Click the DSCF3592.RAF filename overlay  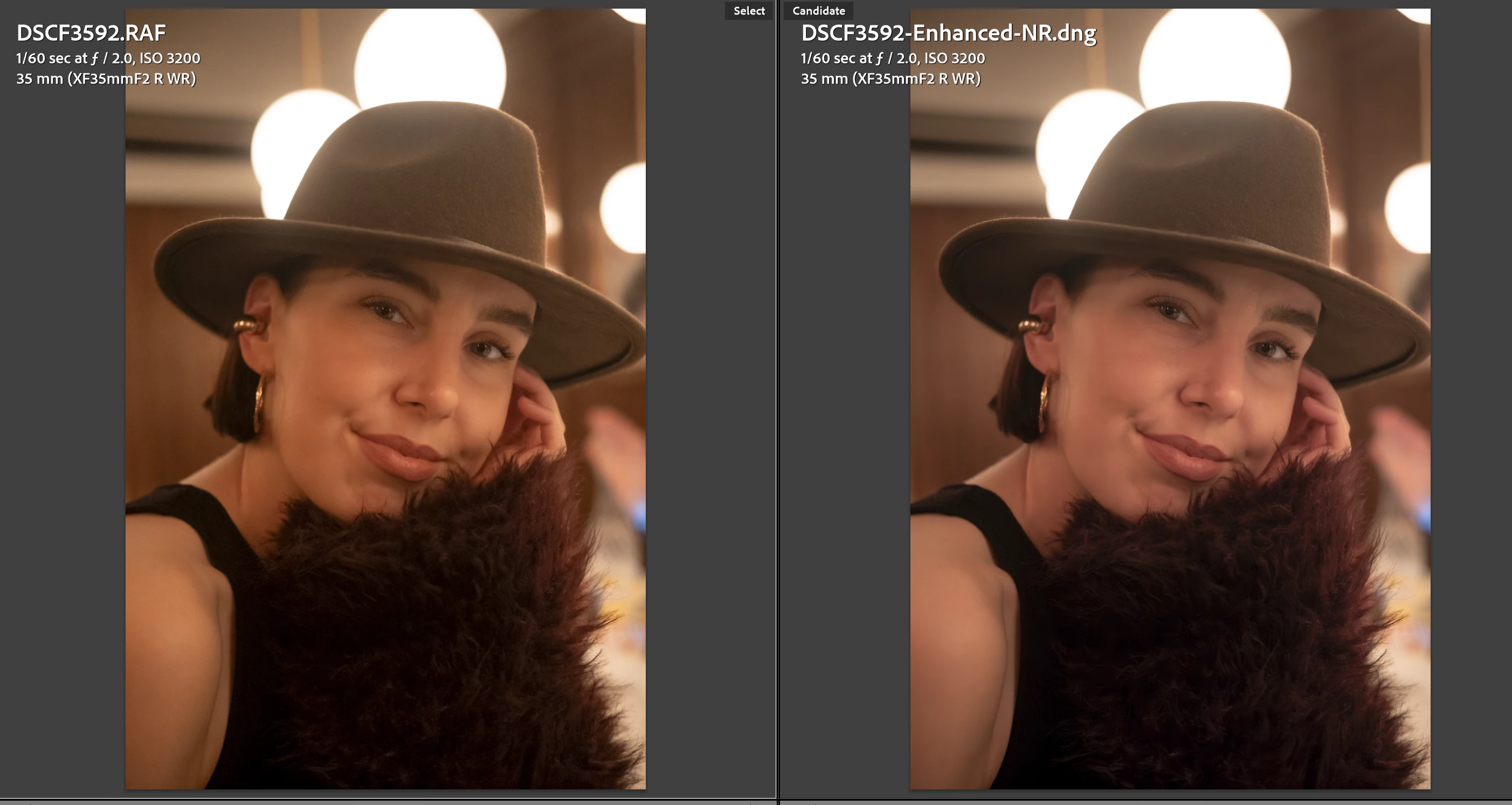[91, 33]
